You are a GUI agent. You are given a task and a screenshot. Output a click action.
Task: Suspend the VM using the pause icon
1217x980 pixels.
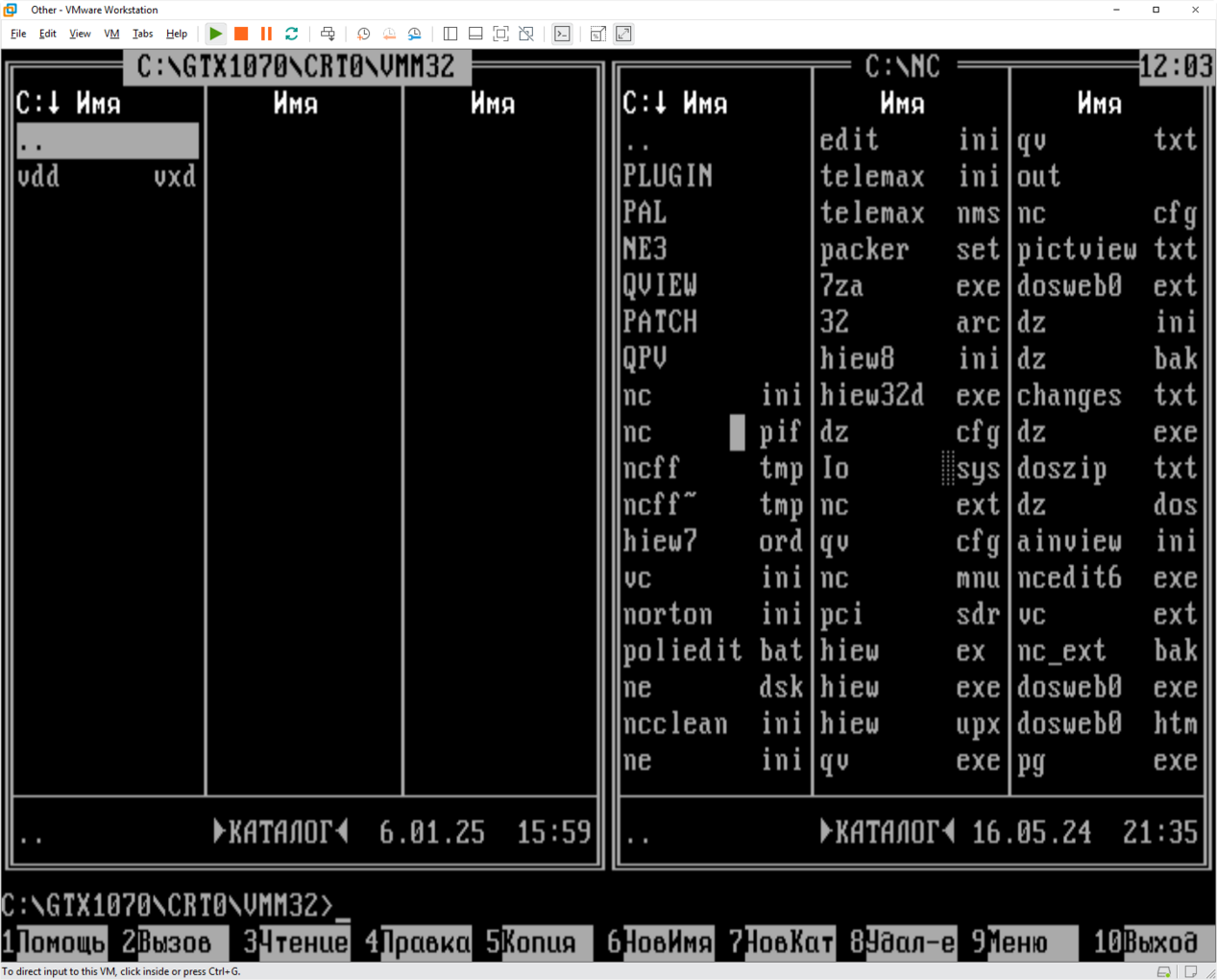[x=266, y=34]
